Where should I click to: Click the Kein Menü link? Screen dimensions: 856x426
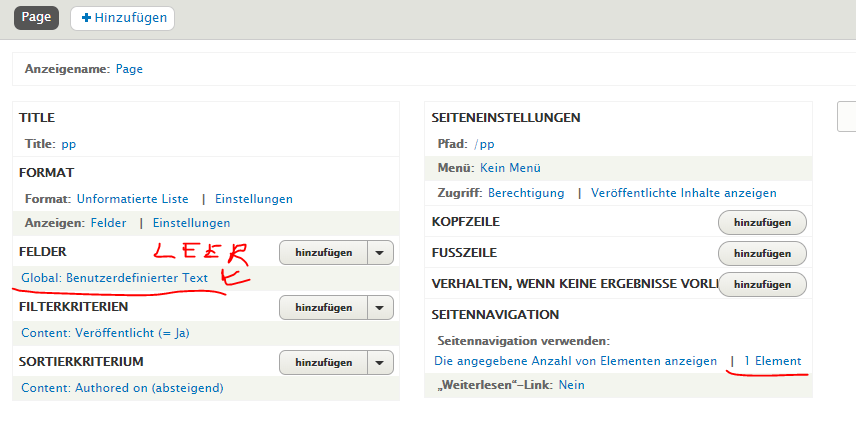510,168
